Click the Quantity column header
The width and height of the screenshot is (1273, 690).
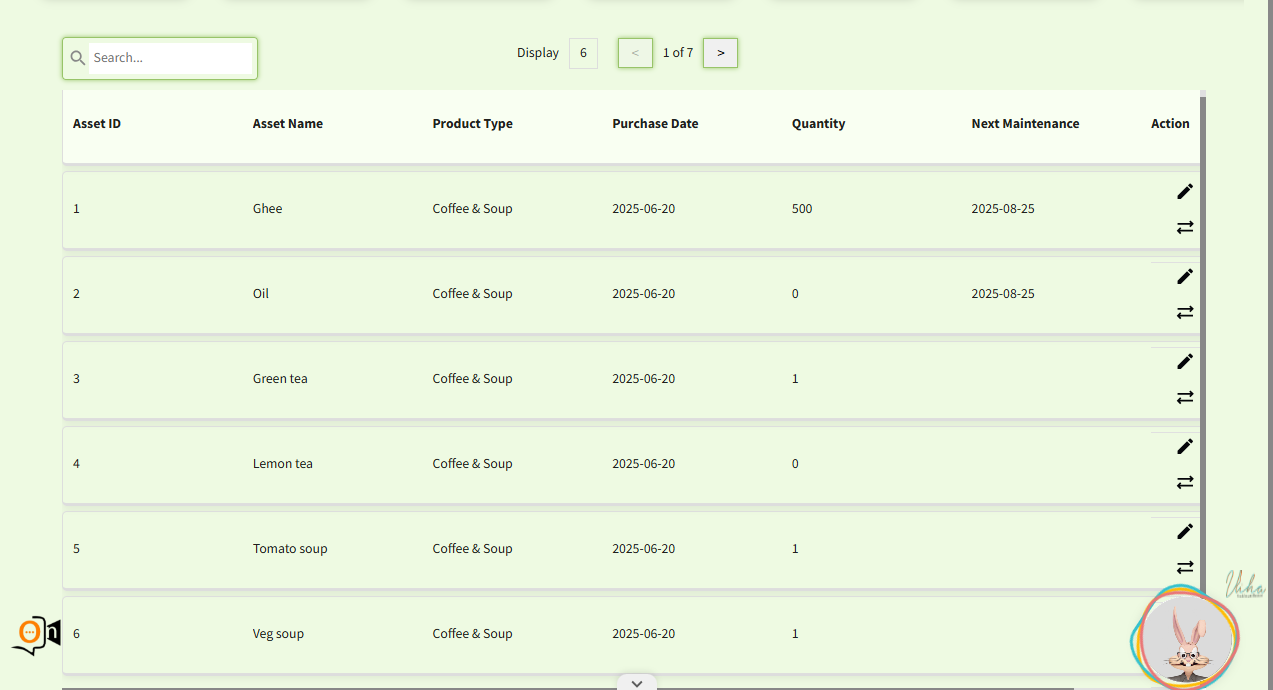pyautogui.click(x=818, y=124)
